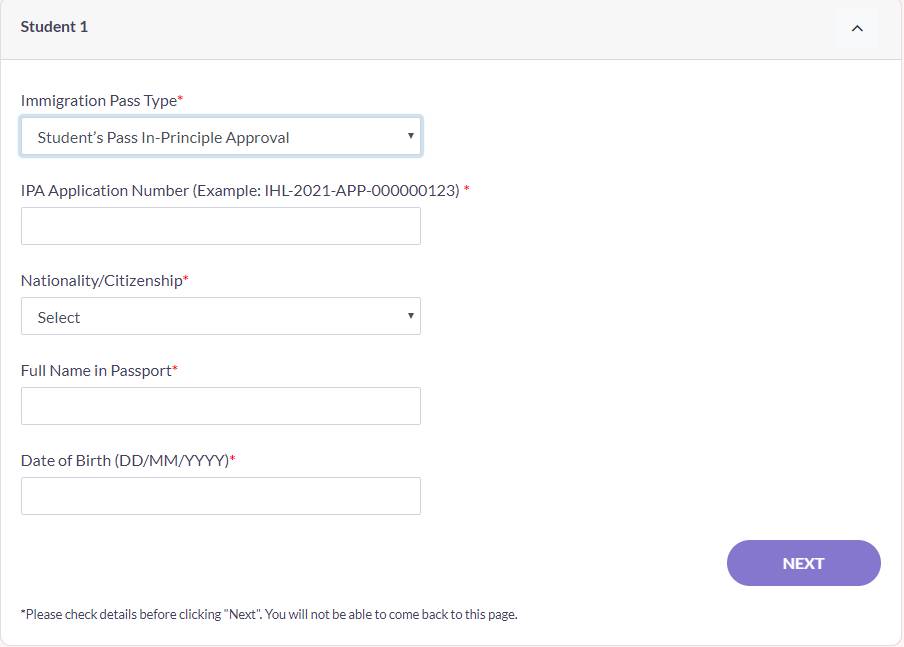904x647 pixels.
Task: Click the IHL-2021-APP-000000123 example text
Action: point(362,191)
